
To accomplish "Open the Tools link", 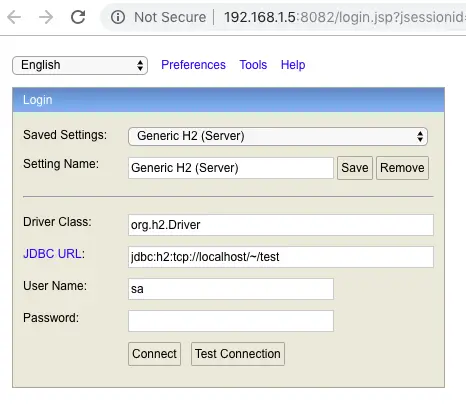I will [253, 65].
